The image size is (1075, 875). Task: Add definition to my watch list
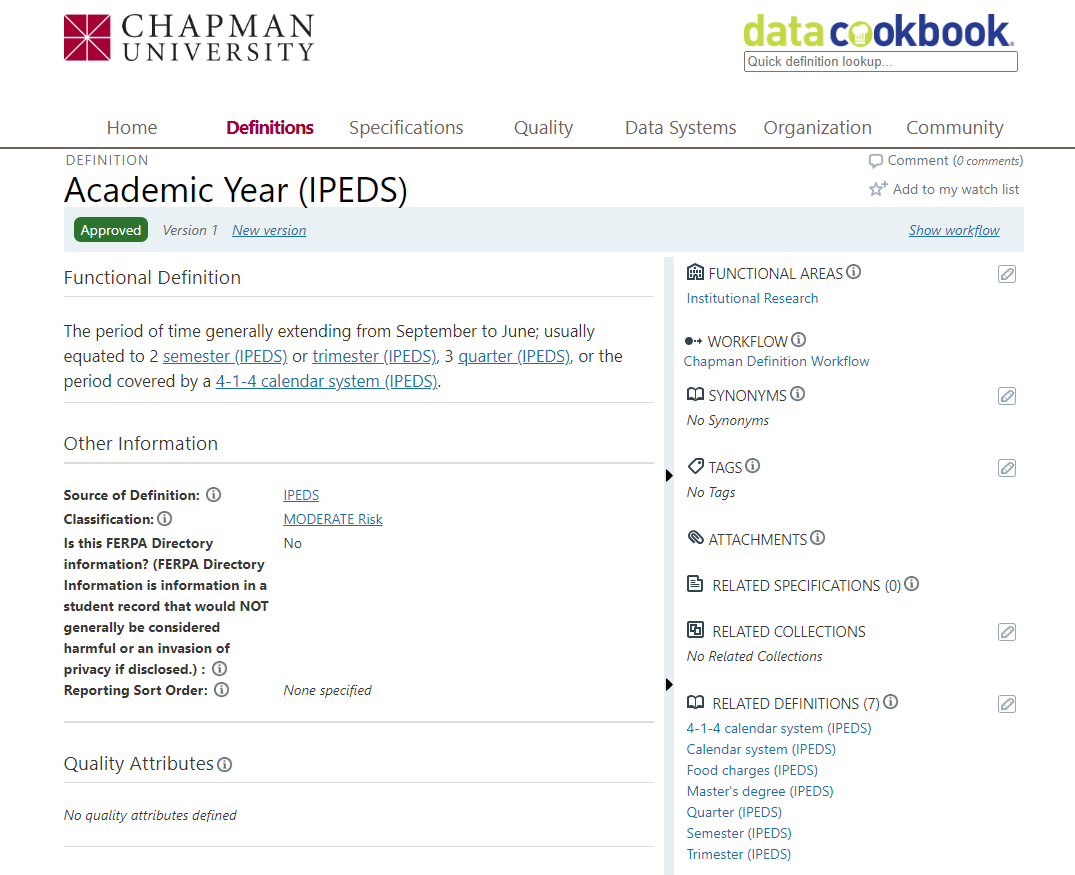(x=945, y=189)
